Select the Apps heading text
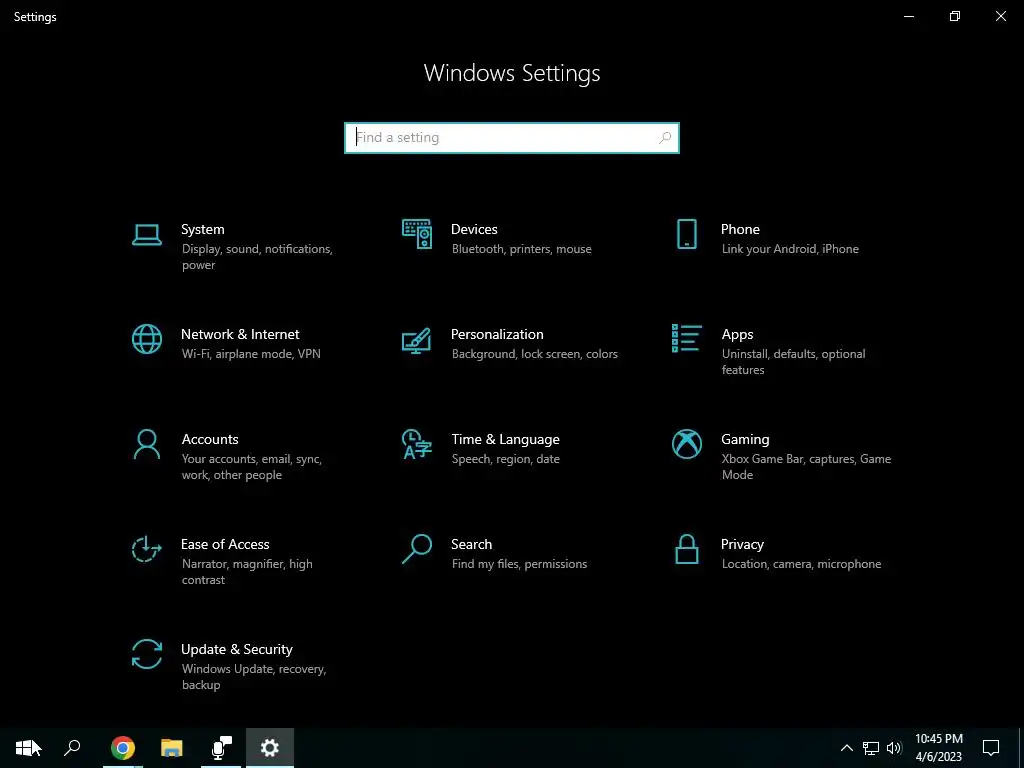1024x768 pixels. (x=737, y=334)
